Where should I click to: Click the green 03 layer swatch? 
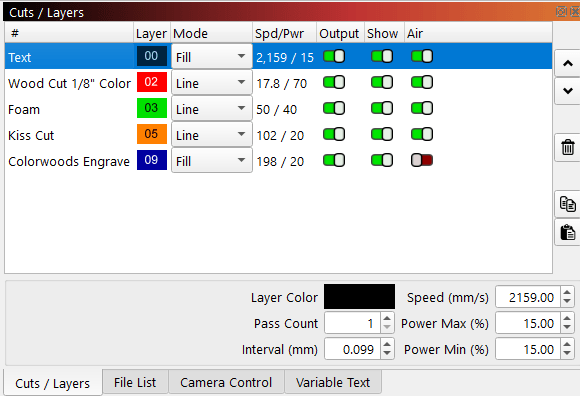click(152, 108)
